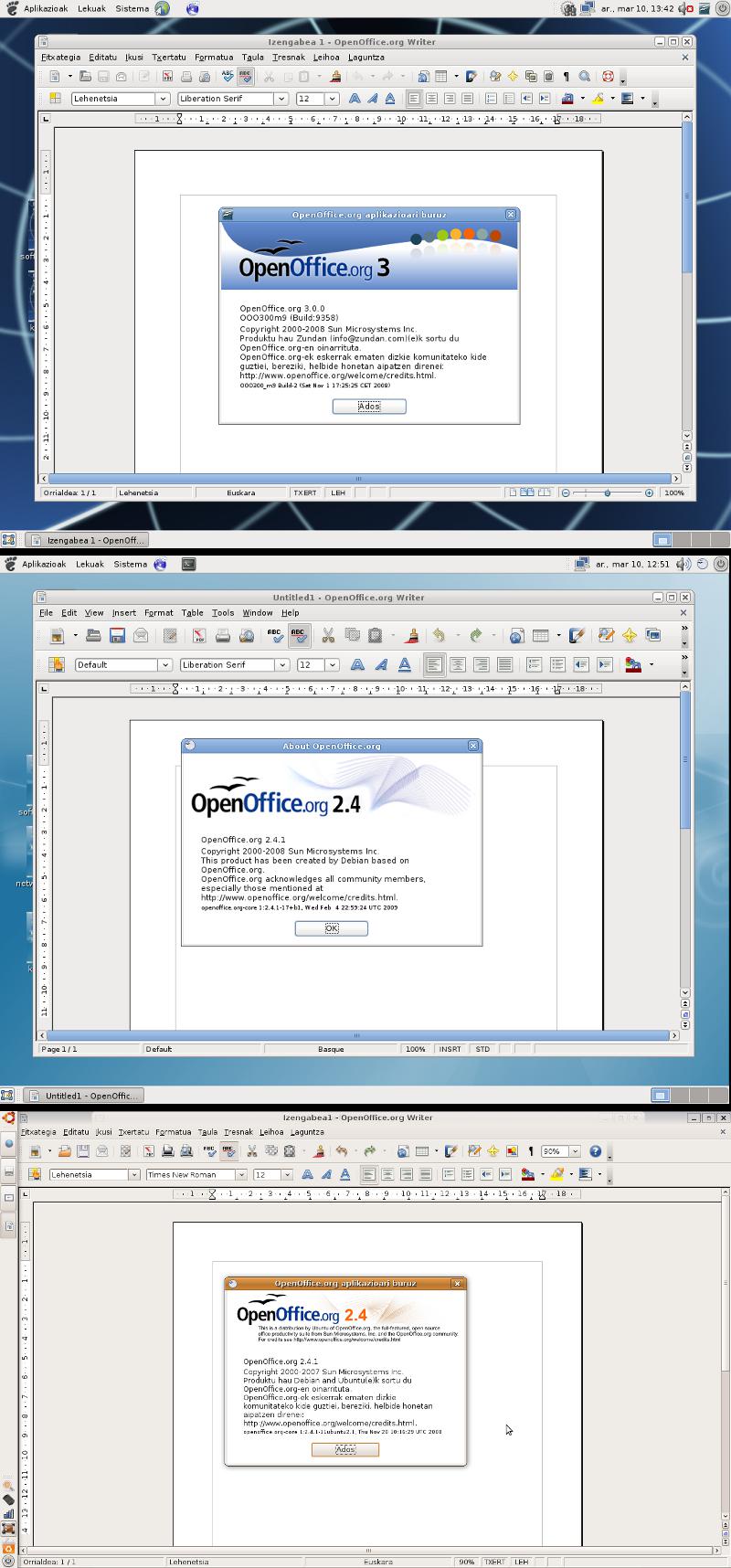Click Bold icon in Untitled1 formatting toolbar
This screenshot has width=731, height=1568.
(358, 665)
